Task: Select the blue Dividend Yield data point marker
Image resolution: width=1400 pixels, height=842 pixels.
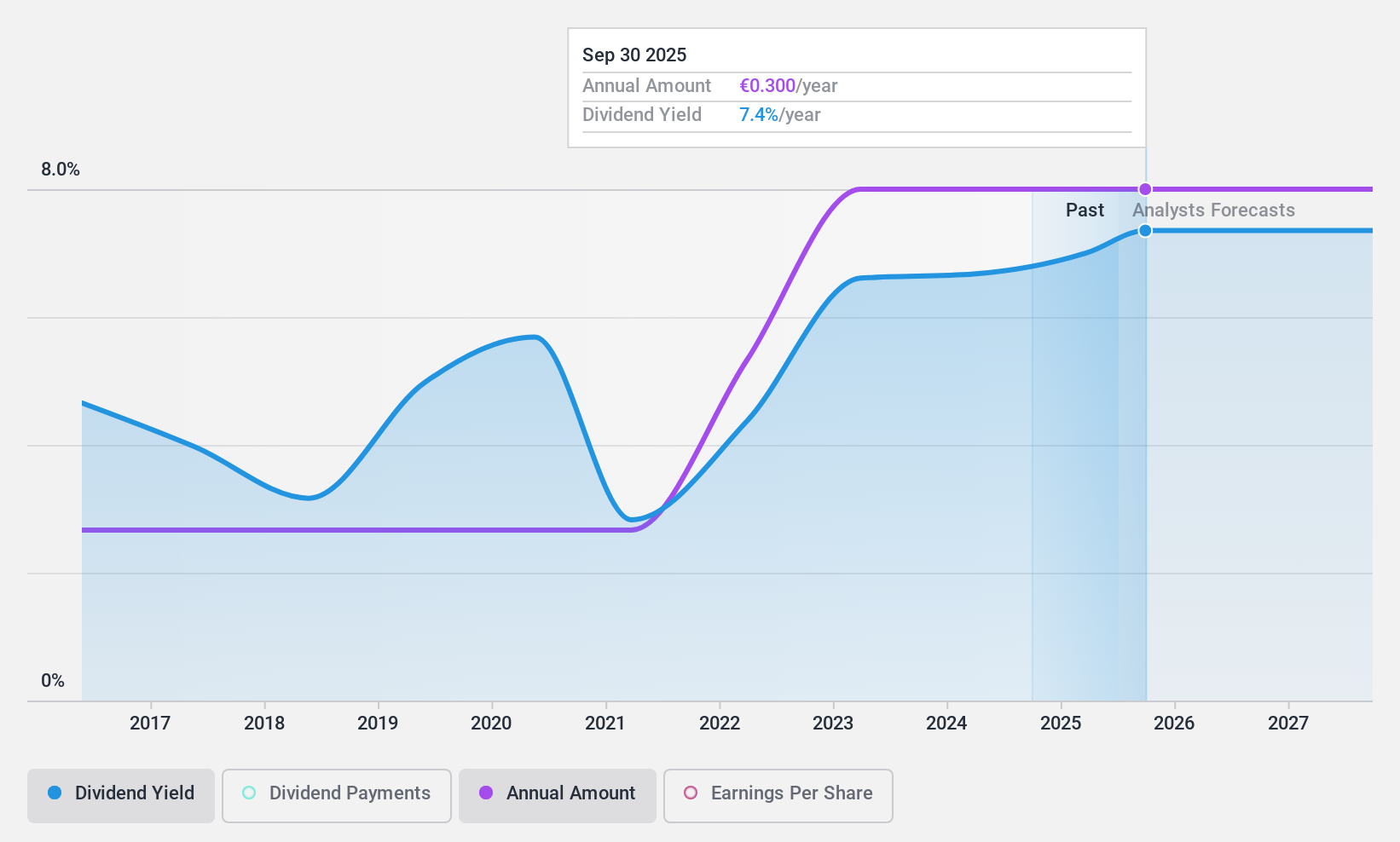Action: pyautogui.click(x=1145, y=231)
